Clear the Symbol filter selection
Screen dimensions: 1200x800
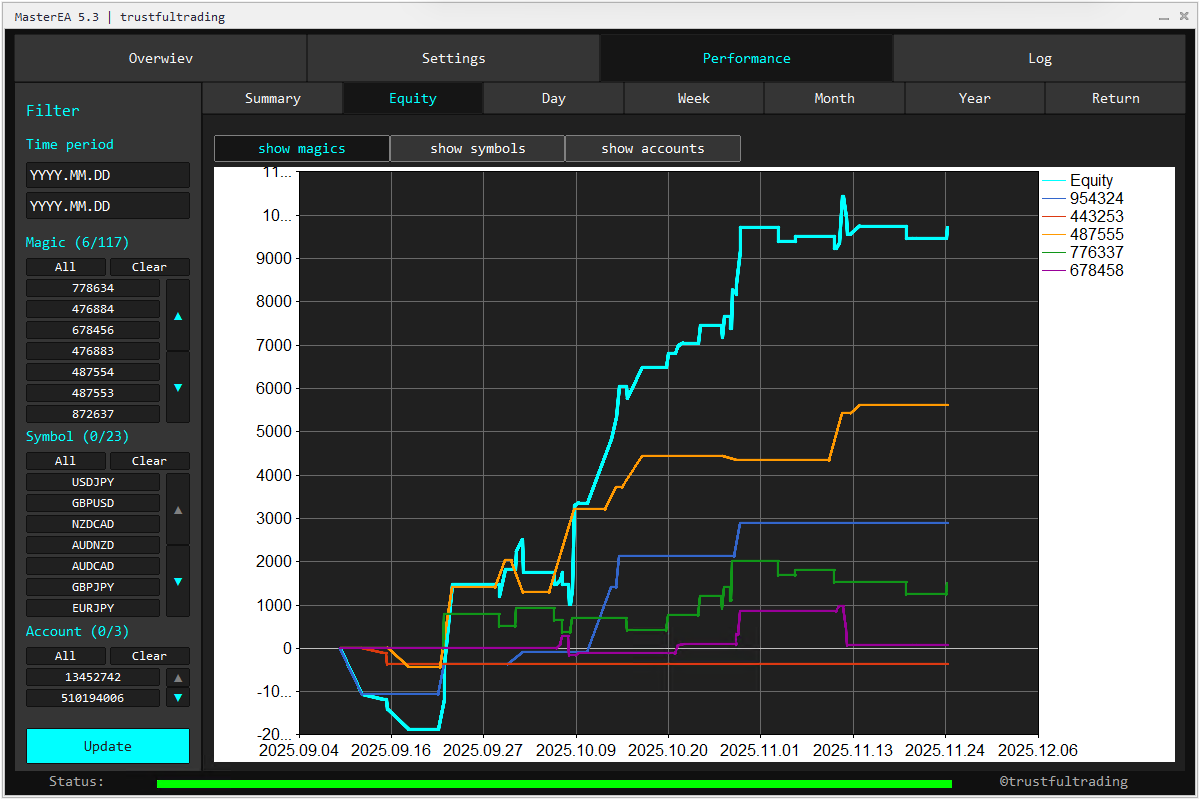pyautogui.click(x=149, y=461)
